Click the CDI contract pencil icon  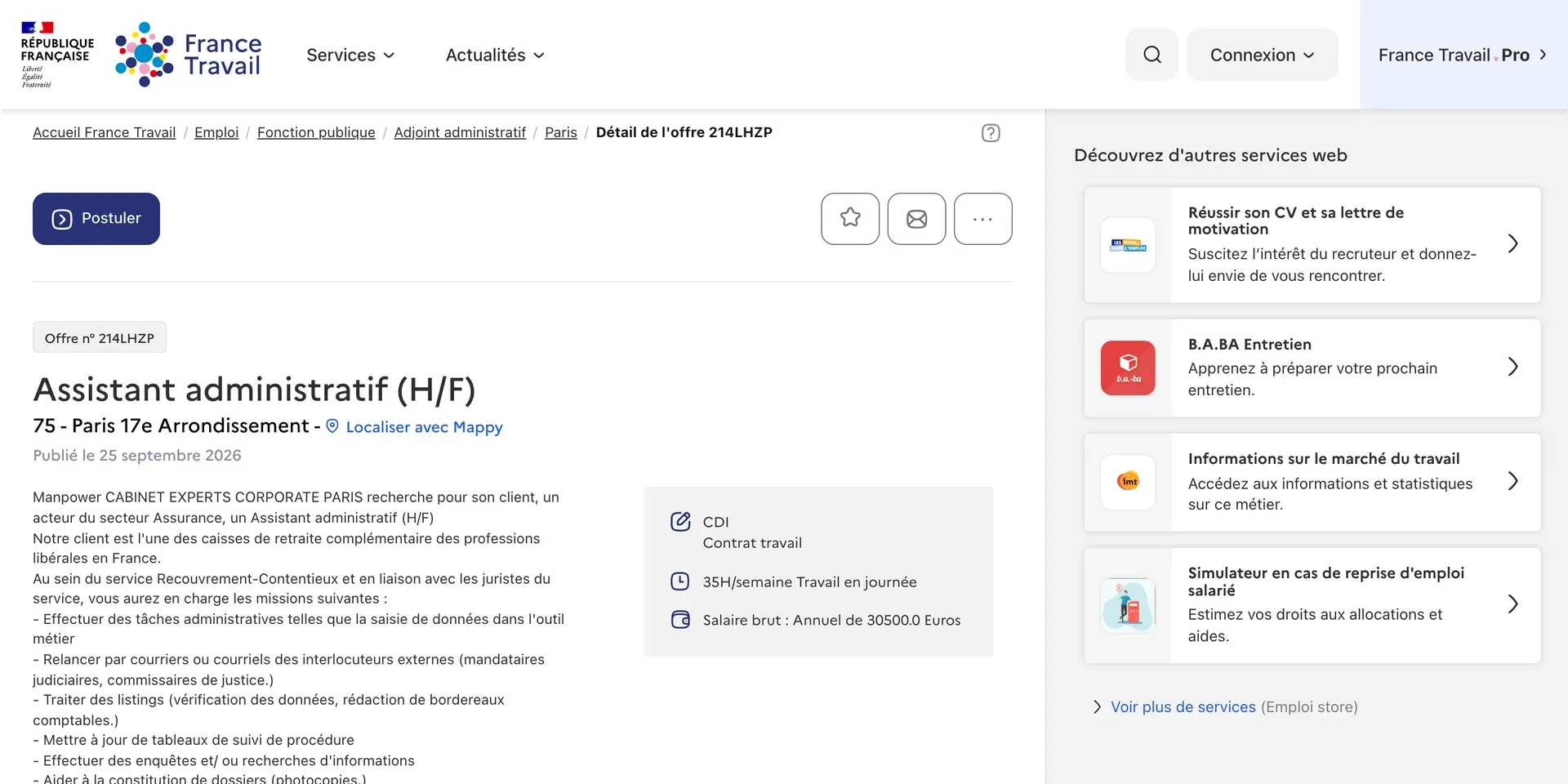tap(680, 522)
